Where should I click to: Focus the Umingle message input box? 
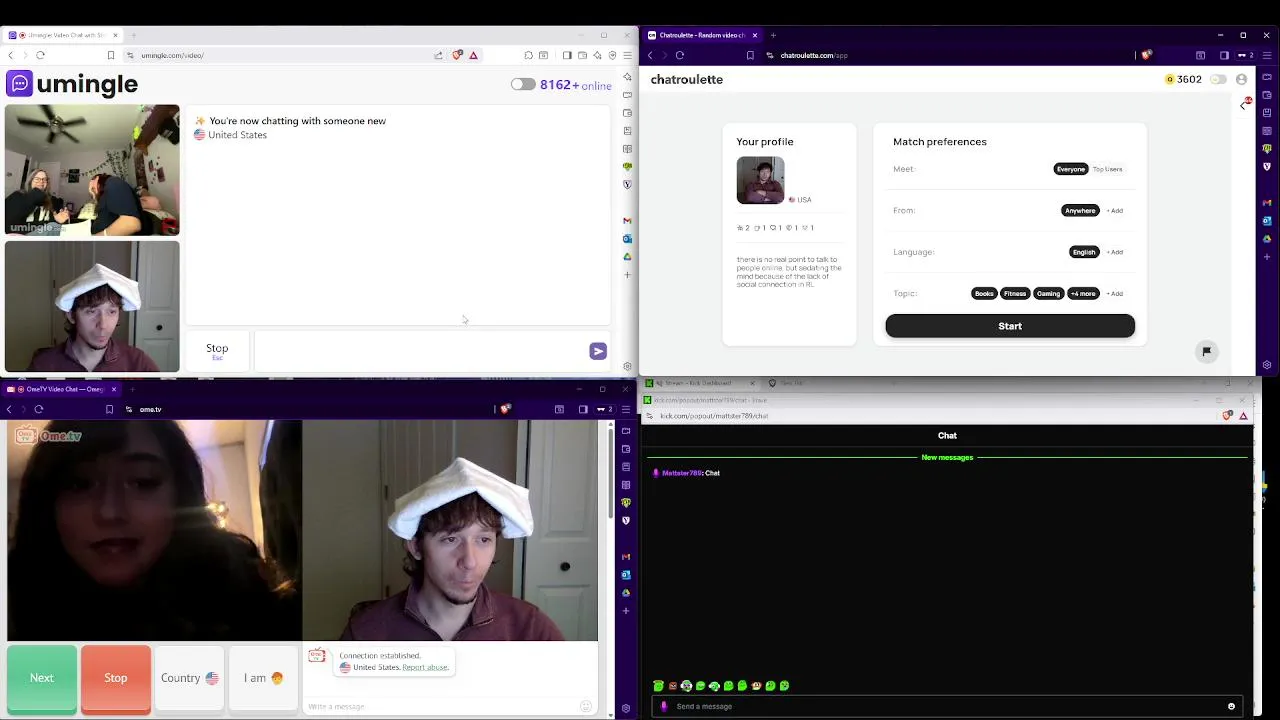[x=420, y=351]
